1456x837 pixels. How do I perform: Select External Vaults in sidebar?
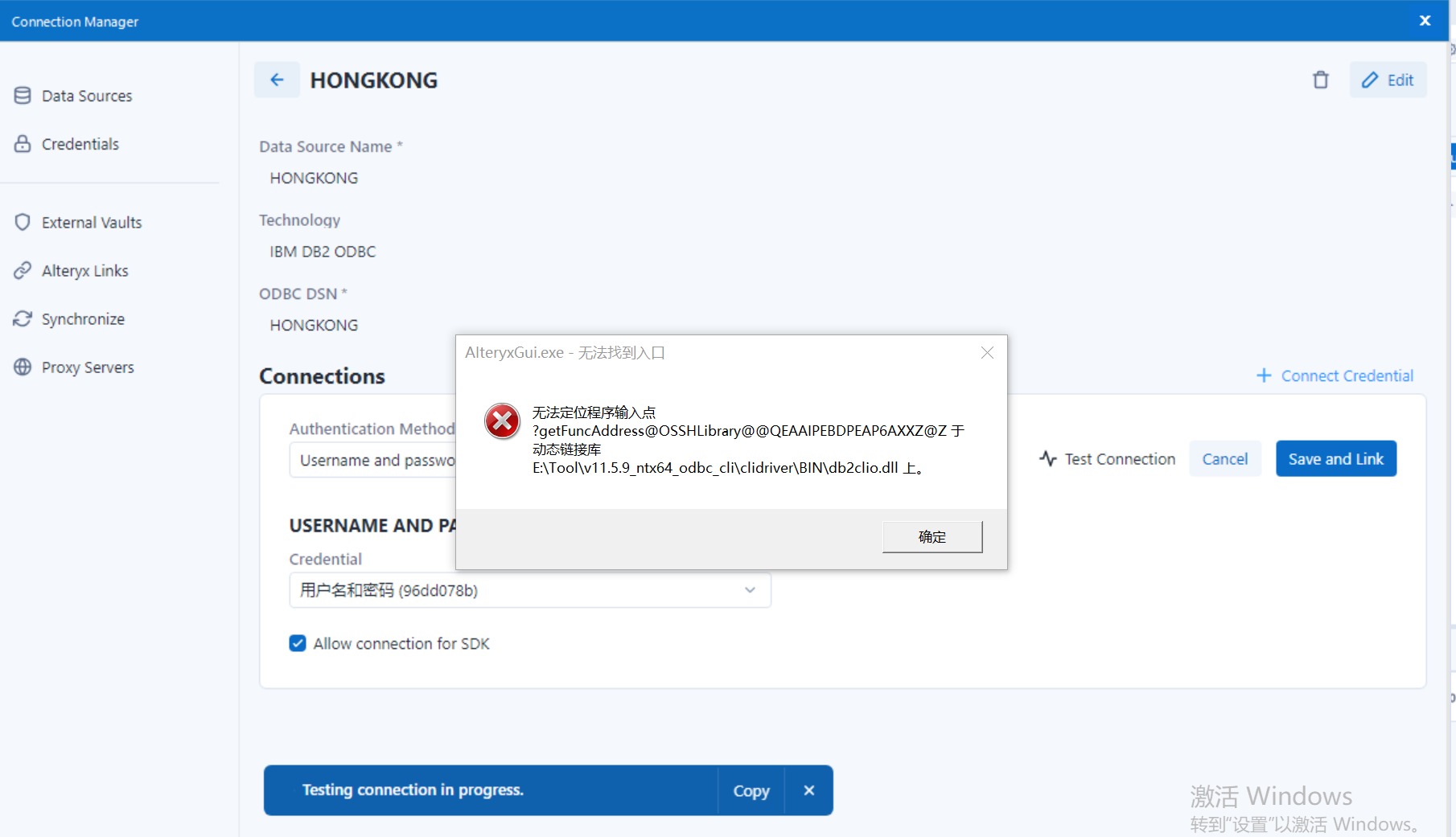(x=92, y=222)
